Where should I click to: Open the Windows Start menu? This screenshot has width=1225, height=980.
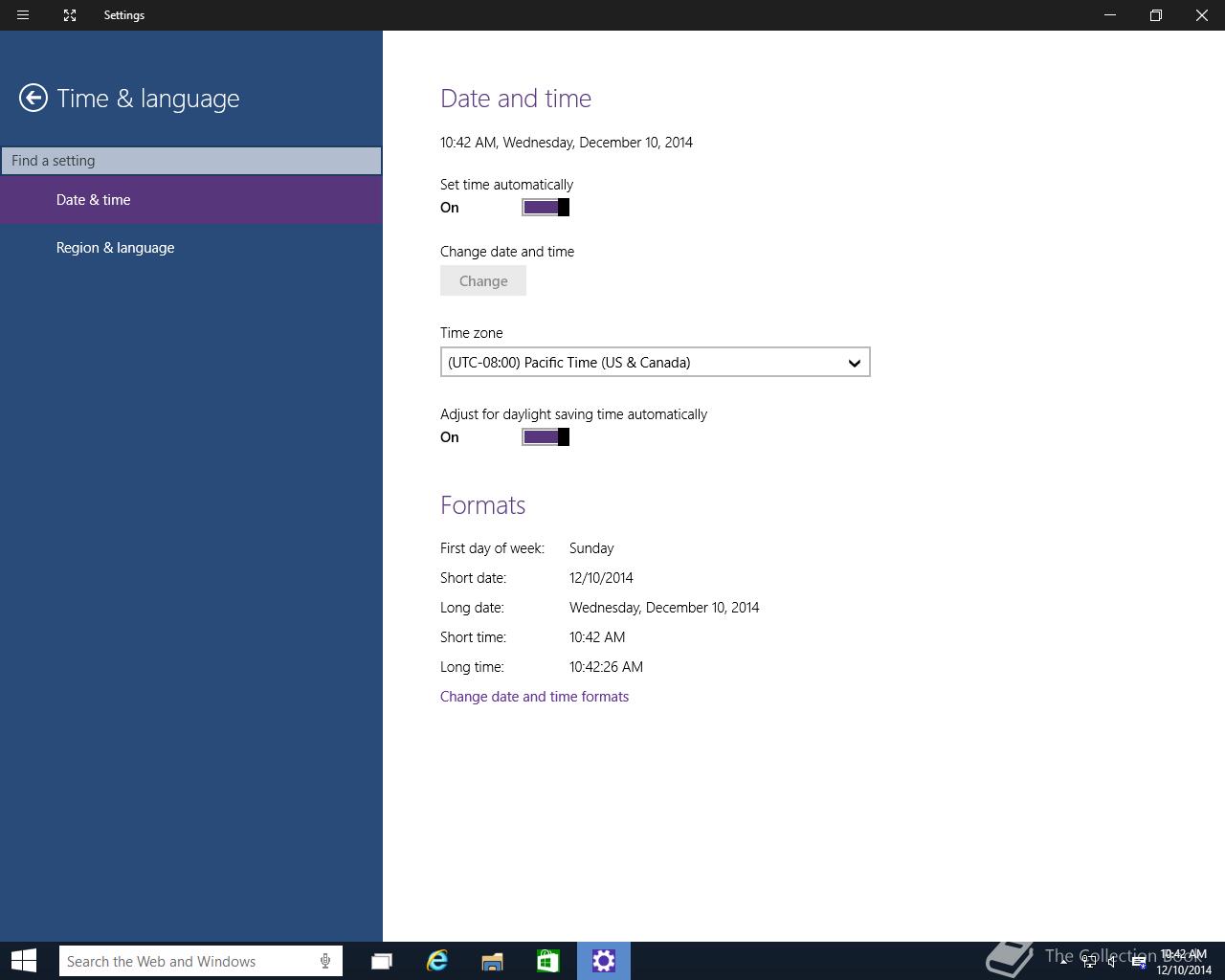click(x=24, y=961)
